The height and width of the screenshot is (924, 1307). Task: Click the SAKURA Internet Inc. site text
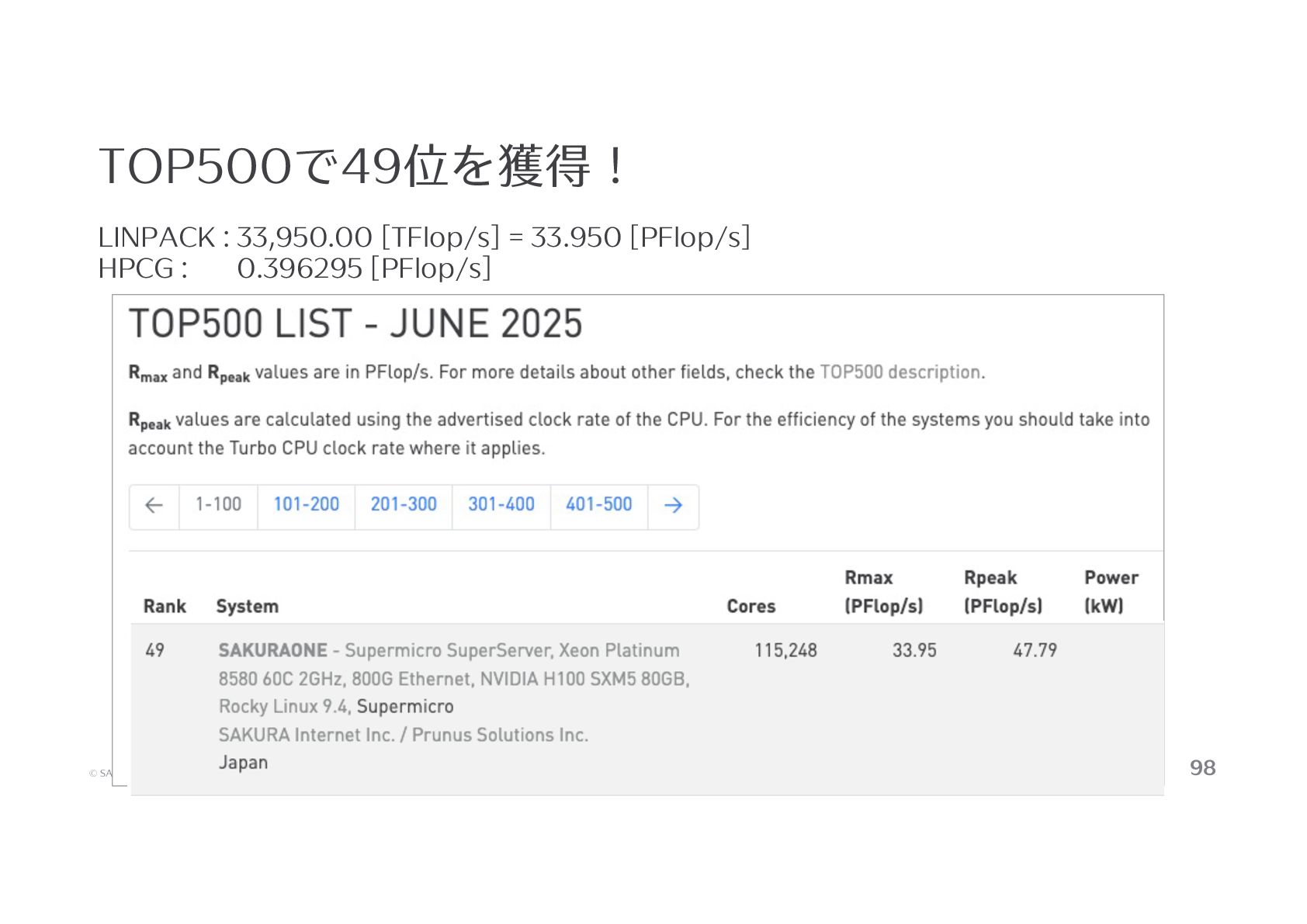[403, 735]
